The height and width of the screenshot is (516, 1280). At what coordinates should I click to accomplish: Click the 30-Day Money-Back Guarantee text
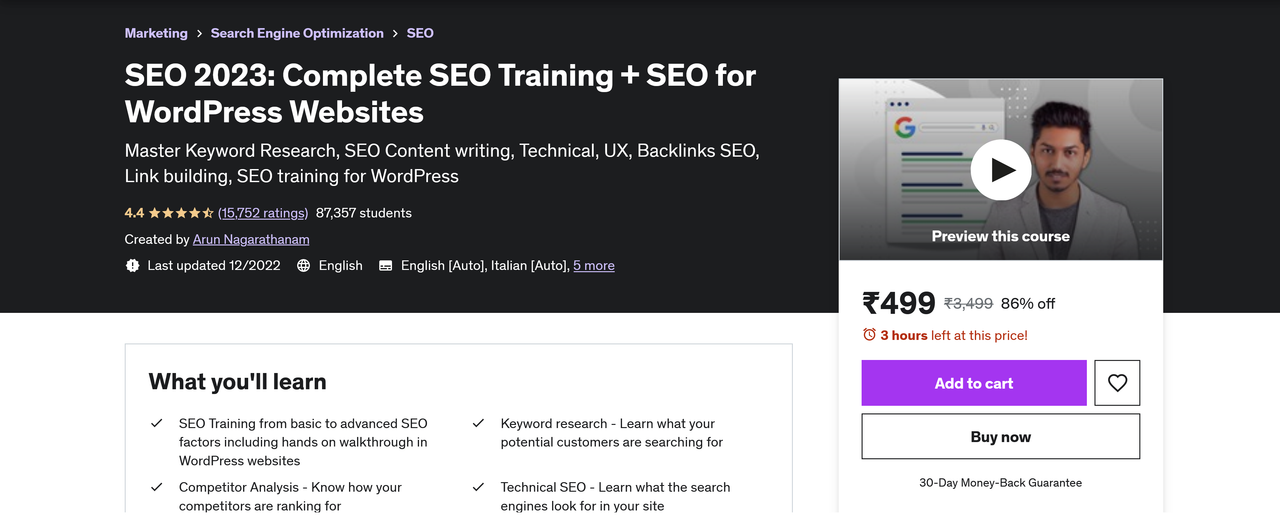(x=1001, y=483)
